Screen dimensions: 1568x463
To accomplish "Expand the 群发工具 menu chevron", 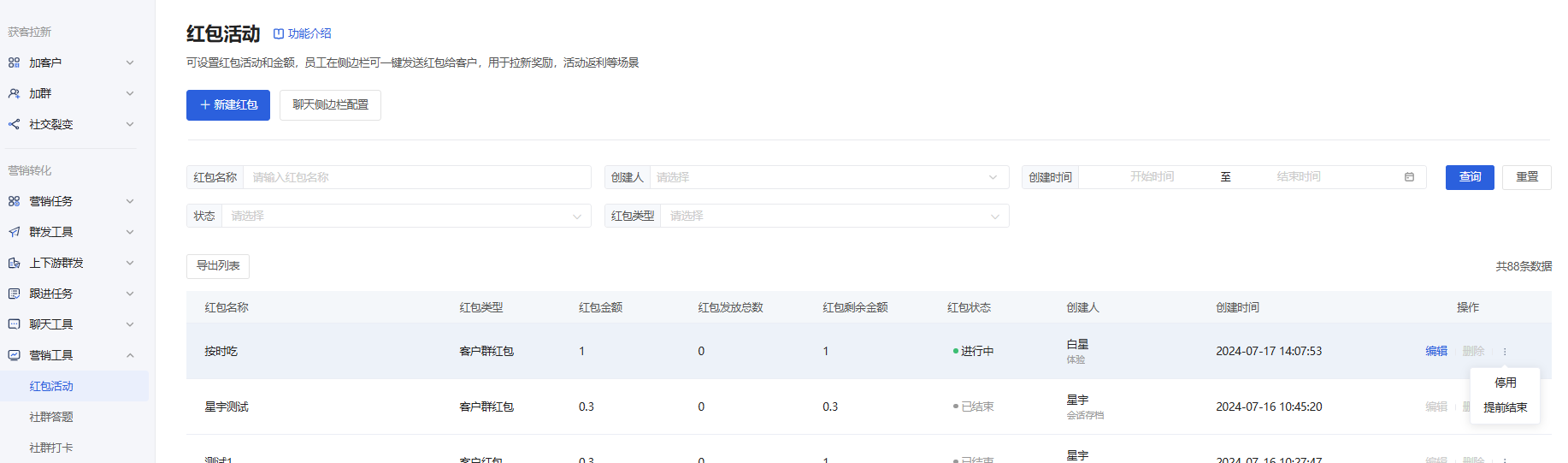I will point(130,232).
